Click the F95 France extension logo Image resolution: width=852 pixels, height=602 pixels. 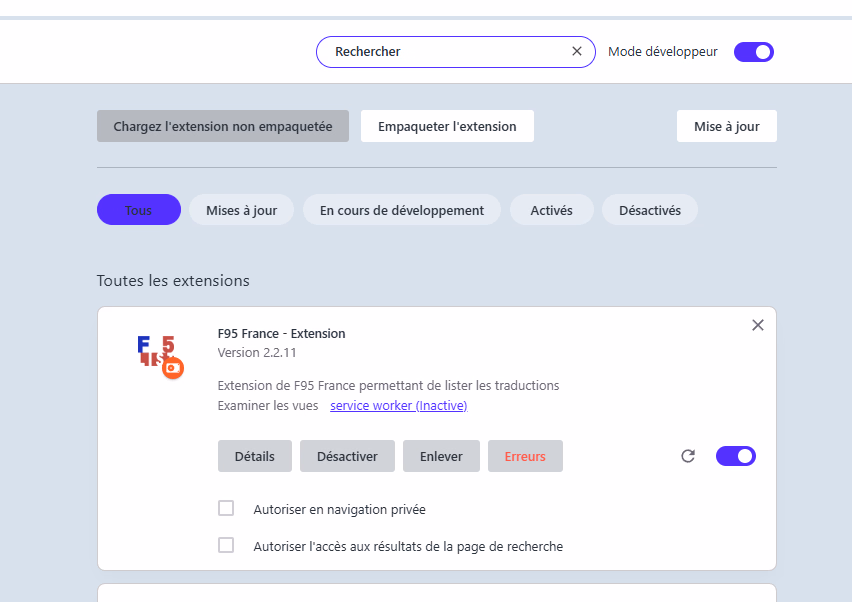coord(160,356)
